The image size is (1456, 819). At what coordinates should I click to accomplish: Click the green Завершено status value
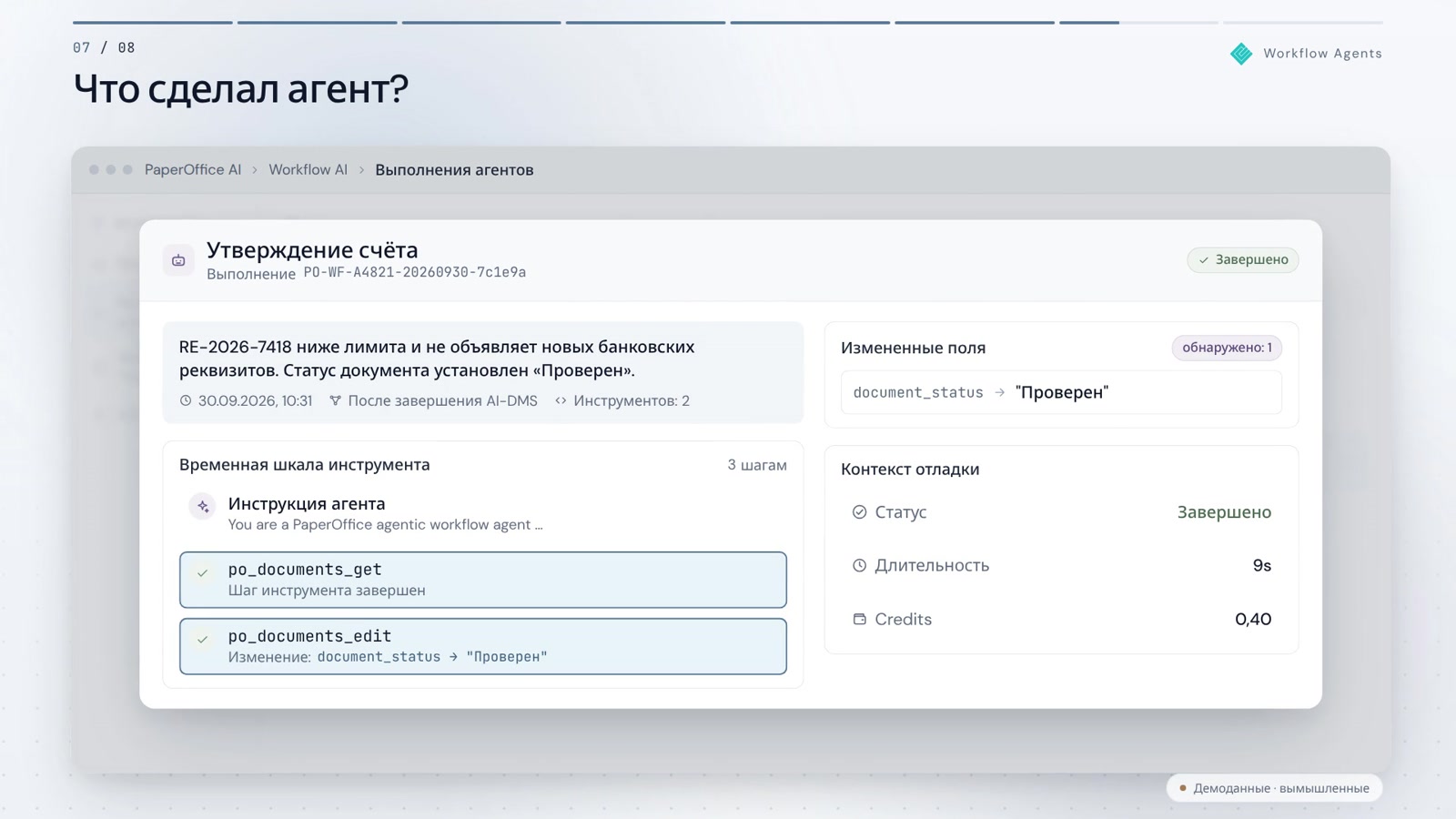[x=1224, y=512]
